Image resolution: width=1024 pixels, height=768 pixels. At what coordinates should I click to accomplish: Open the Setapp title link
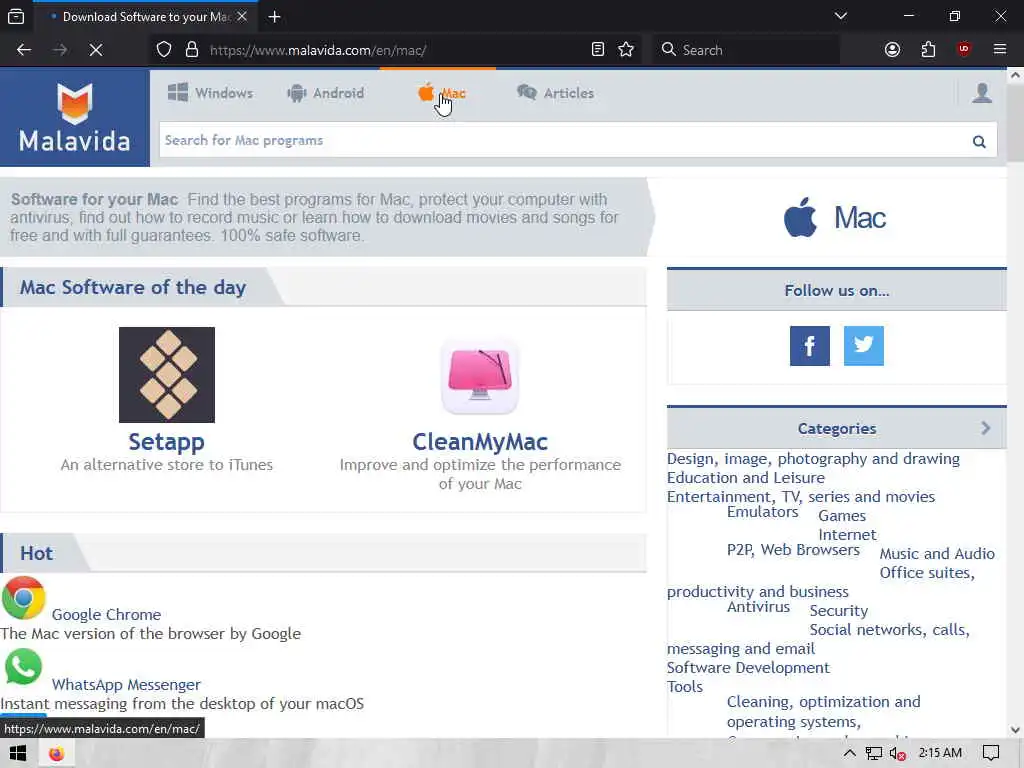(x=167, y=441)
